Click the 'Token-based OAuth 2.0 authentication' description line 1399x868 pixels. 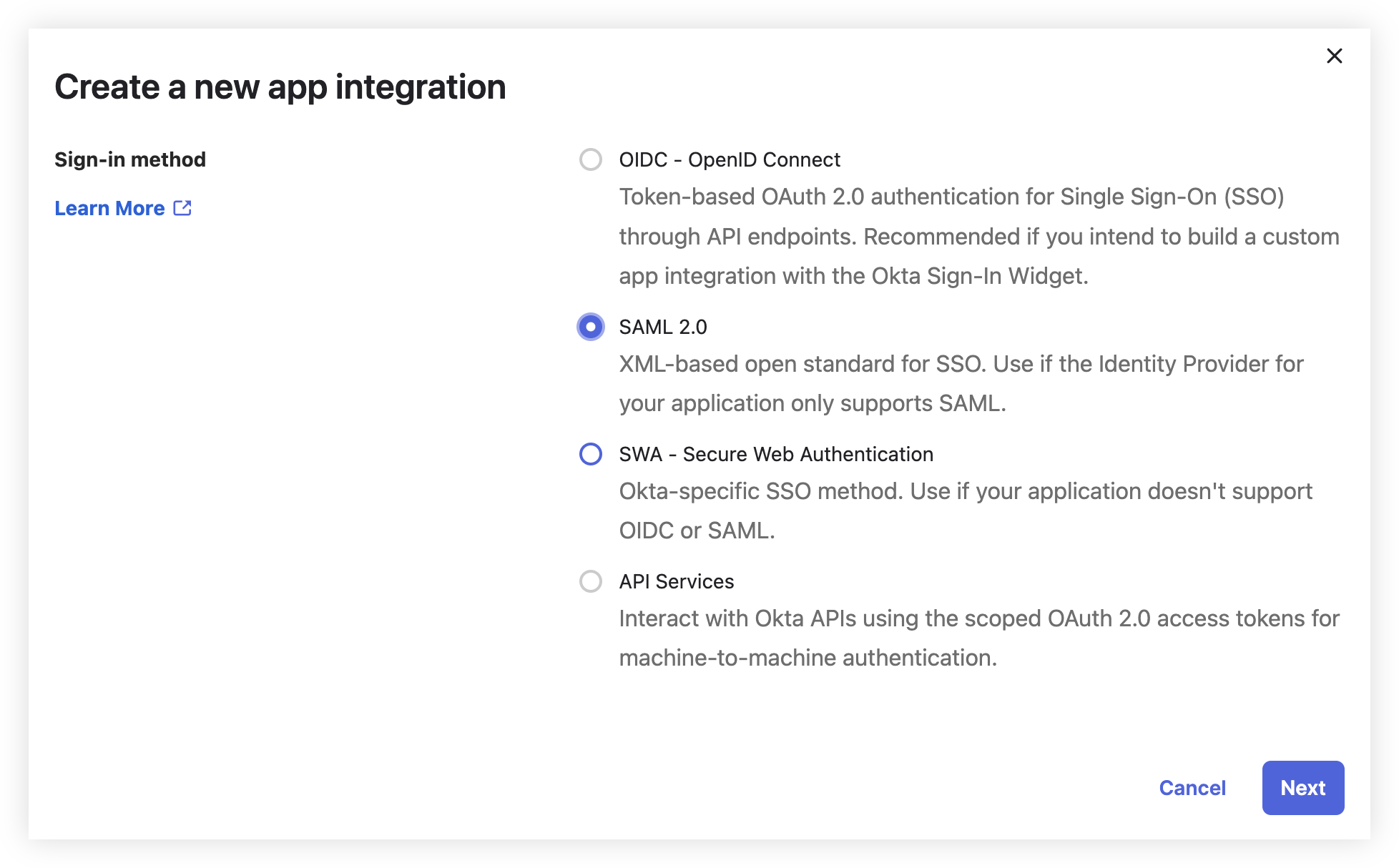(x=951, y=197)
